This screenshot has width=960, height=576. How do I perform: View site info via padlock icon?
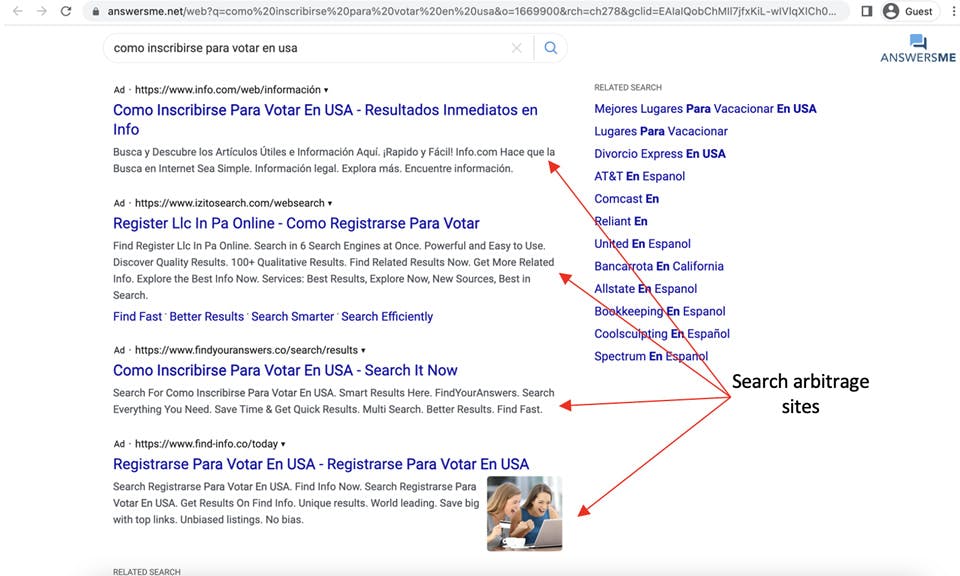coord(96,11)
